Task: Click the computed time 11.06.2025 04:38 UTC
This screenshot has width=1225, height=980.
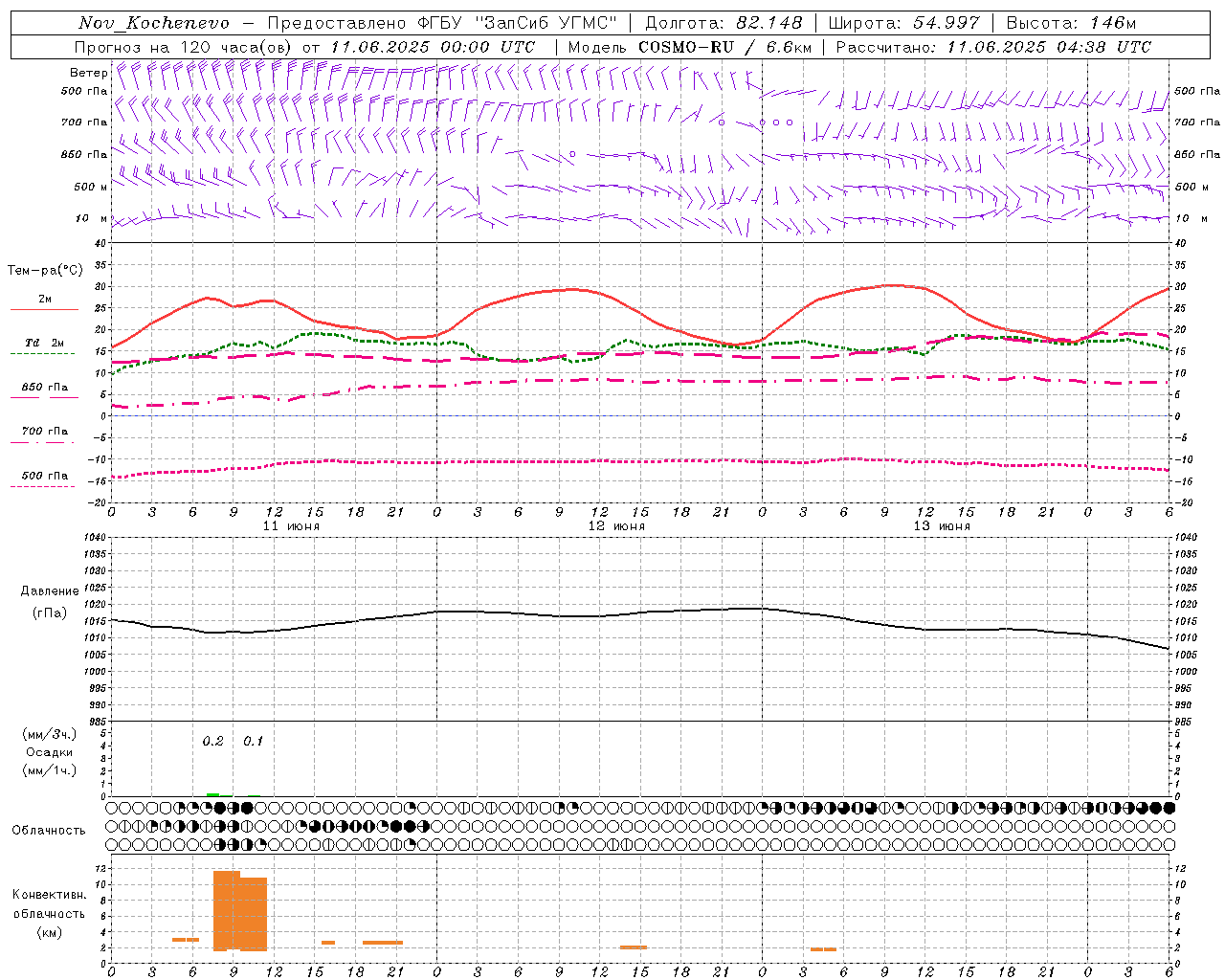Action: pos(1049,47)
